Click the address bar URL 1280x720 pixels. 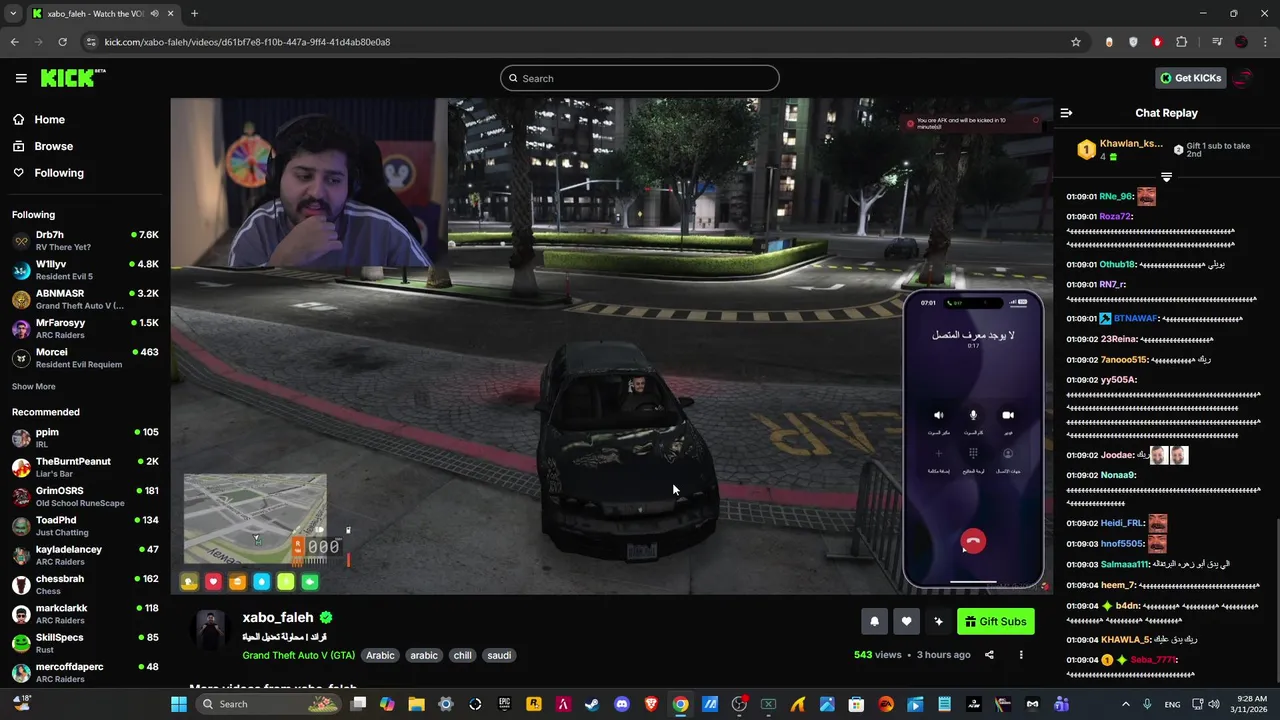247,42
